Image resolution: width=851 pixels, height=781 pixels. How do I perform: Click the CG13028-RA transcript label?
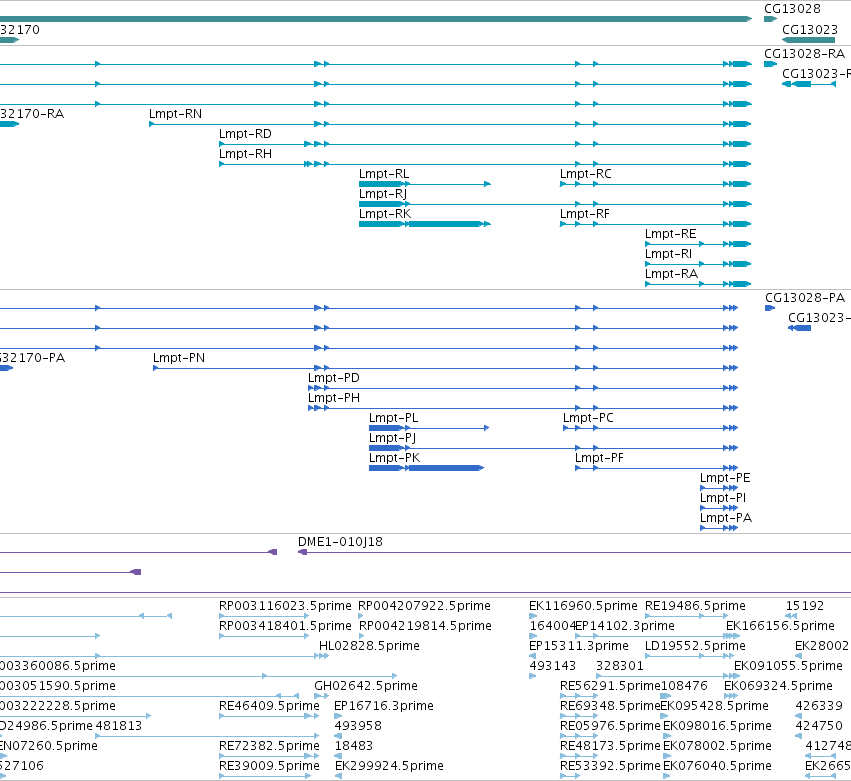(804, 54)
